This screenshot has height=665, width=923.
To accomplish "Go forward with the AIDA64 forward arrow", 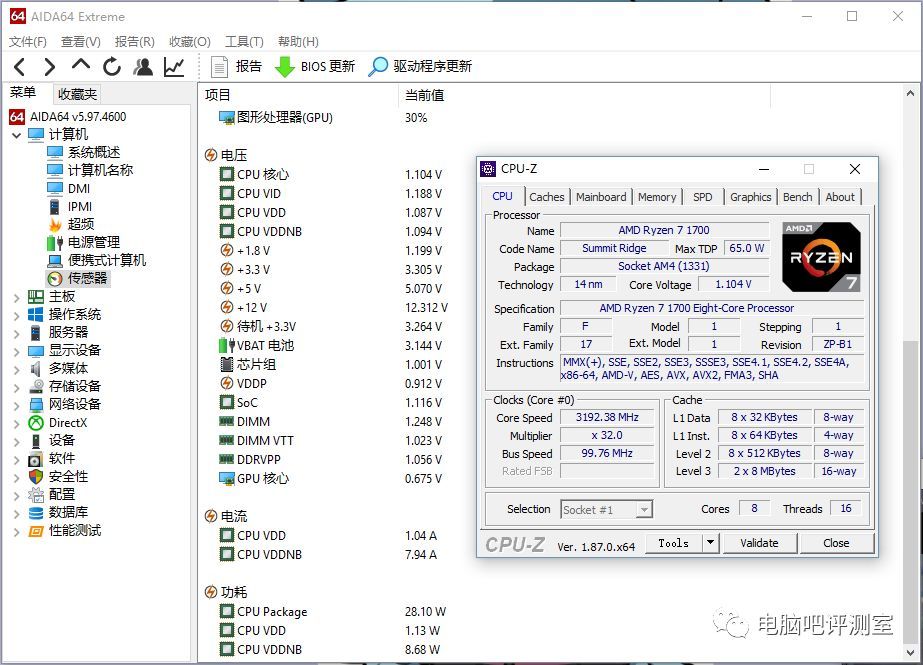I will coord(50,66).
